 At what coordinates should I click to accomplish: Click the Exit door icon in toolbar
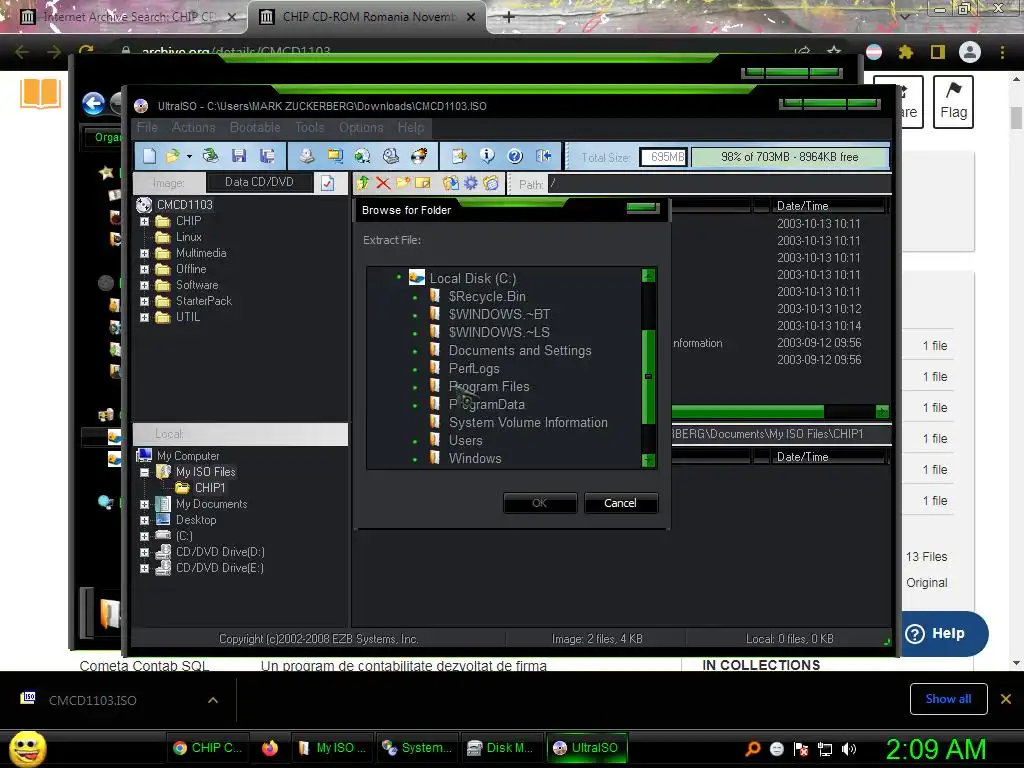[543, 156]
